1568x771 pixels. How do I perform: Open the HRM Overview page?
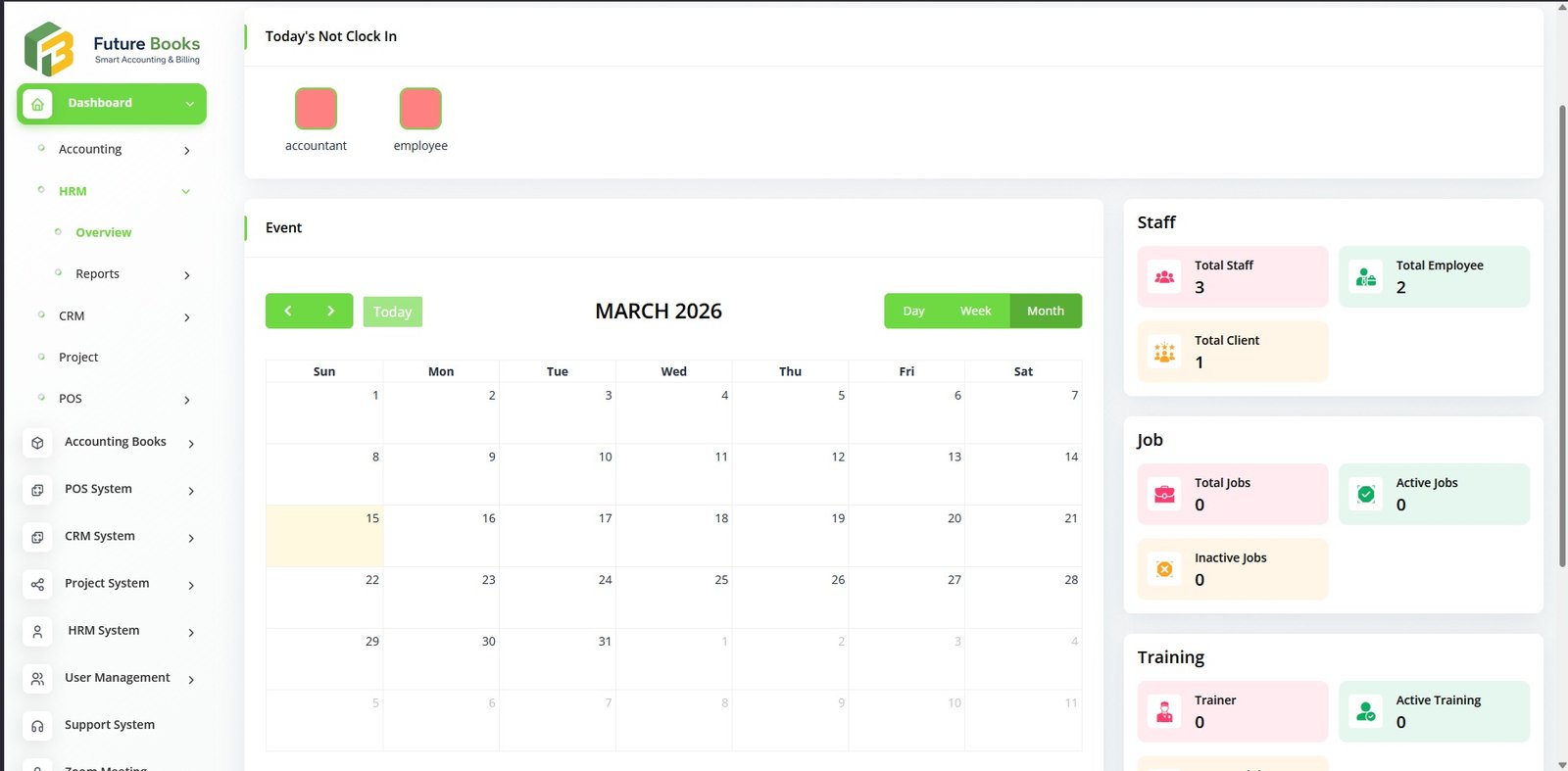pyautogui.click(x=103, y=233)
